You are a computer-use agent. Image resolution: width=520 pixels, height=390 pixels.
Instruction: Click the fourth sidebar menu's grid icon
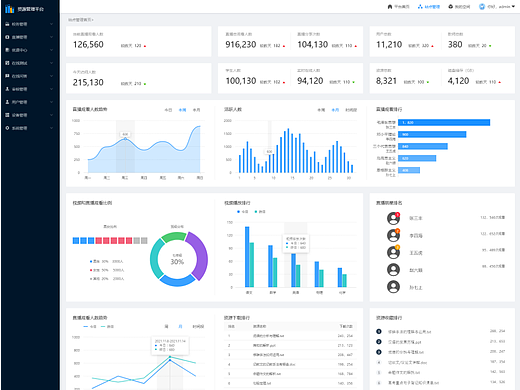tap(7, 63)
